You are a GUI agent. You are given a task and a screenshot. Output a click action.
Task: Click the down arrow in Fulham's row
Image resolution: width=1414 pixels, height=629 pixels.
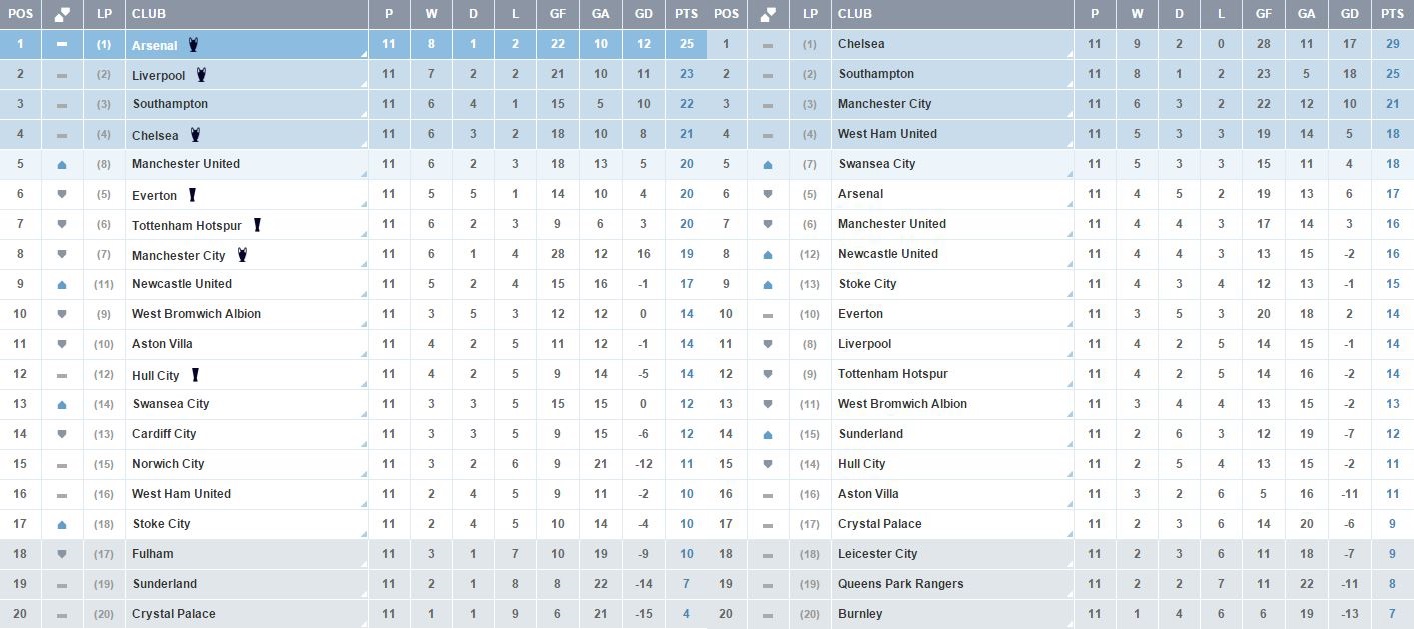click(x=62, y=554)
